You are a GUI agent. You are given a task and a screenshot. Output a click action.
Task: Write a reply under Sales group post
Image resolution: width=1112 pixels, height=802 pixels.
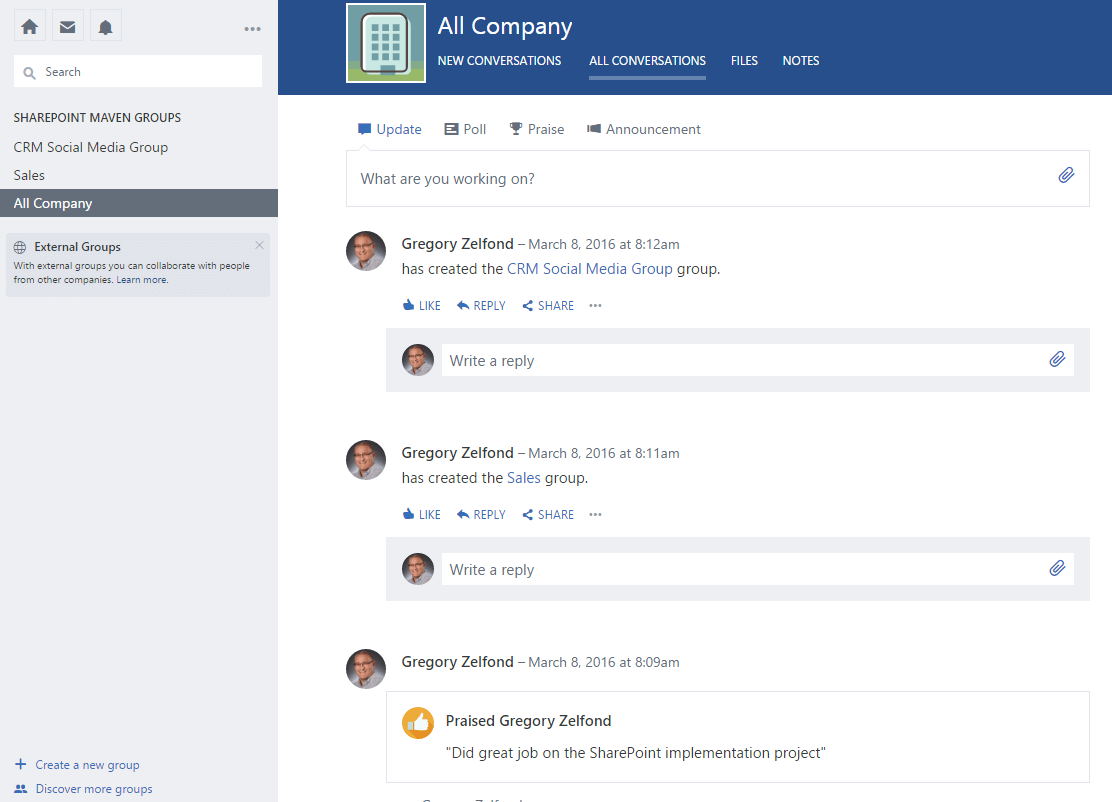(757, 569)
